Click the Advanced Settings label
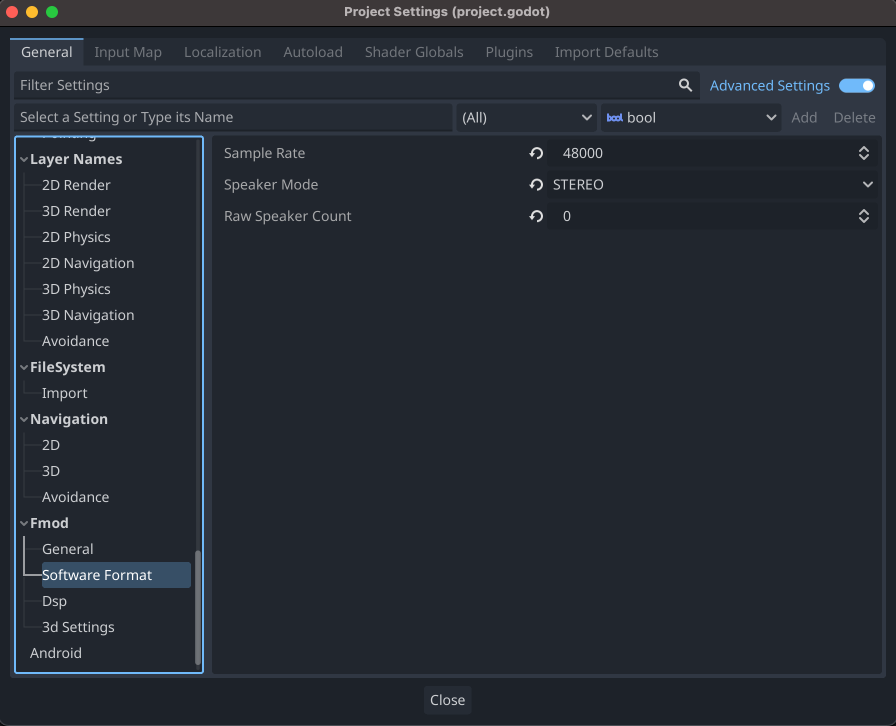Screen dimensions: 896x726 [770, 86]
